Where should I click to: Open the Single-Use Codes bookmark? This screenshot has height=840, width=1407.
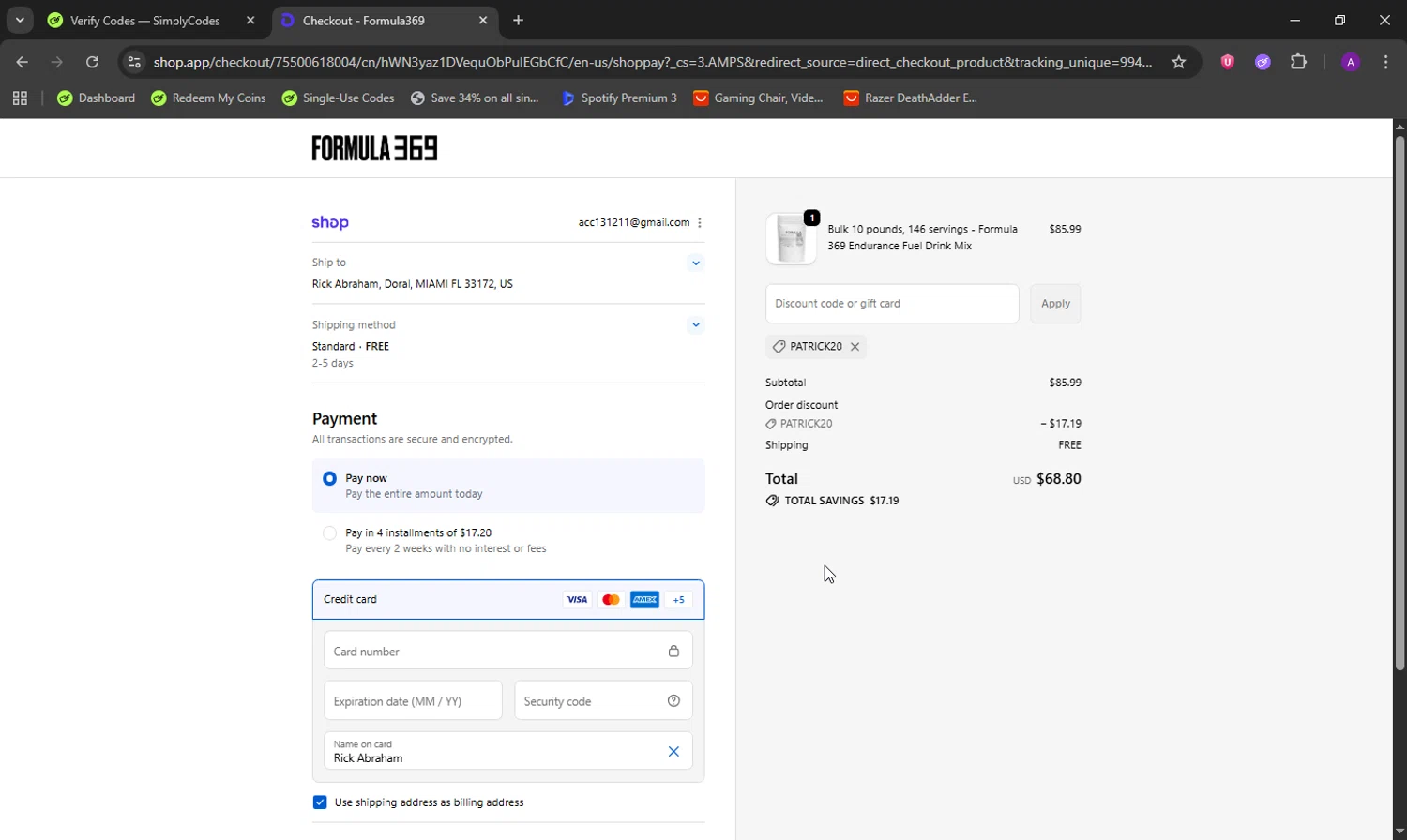point(338,97)
